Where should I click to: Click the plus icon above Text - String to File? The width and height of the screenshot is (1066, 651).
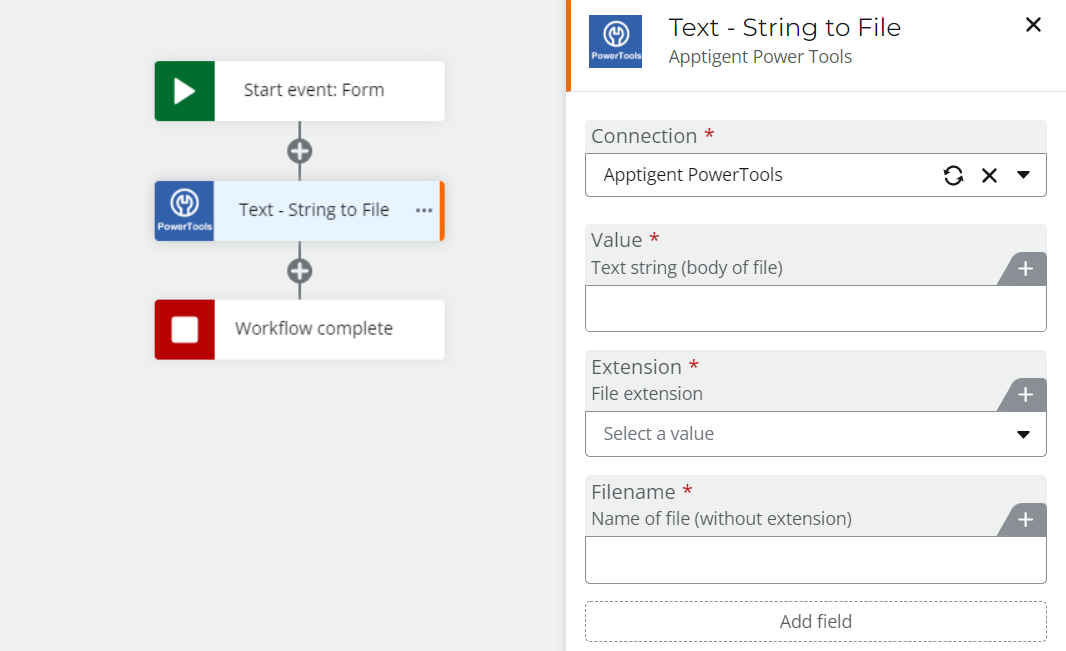pyautogui.click(x=299, y=150)
